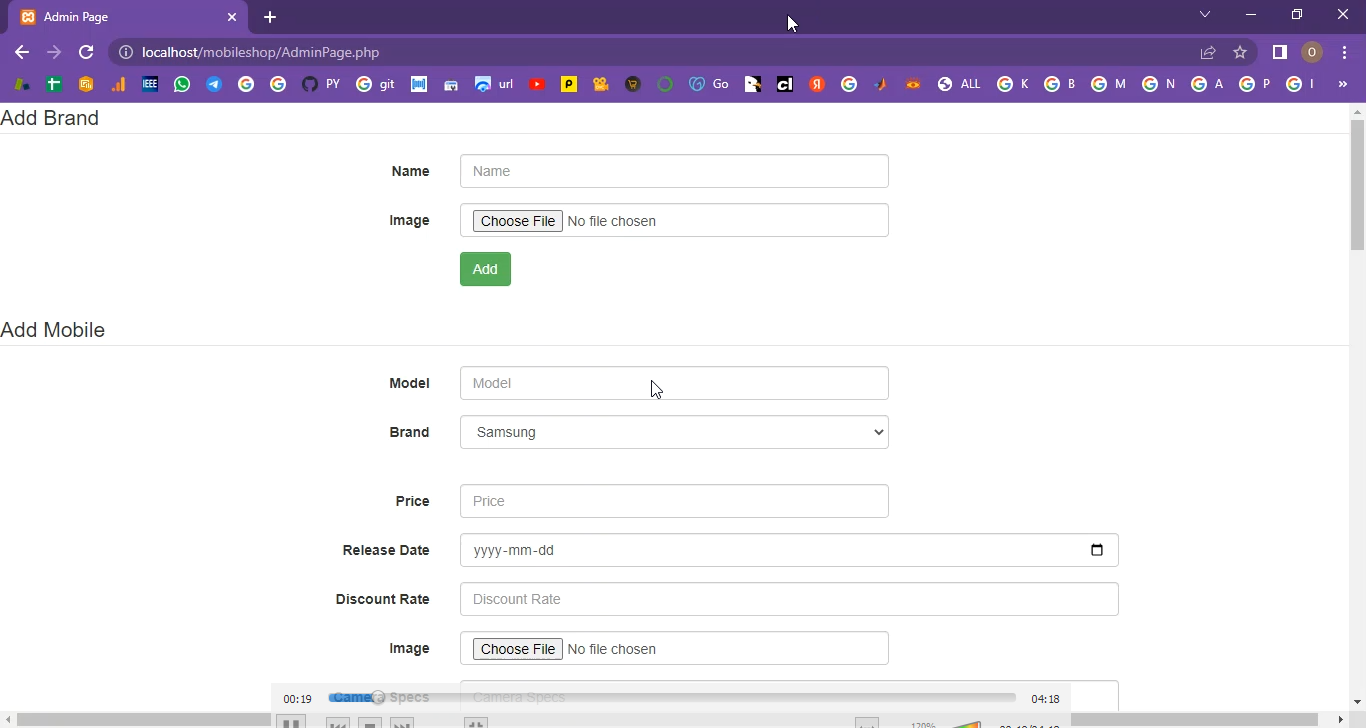
Task: Open the WhatsApp bookmark
Action: pyautogui.click(x=182, y=85)
